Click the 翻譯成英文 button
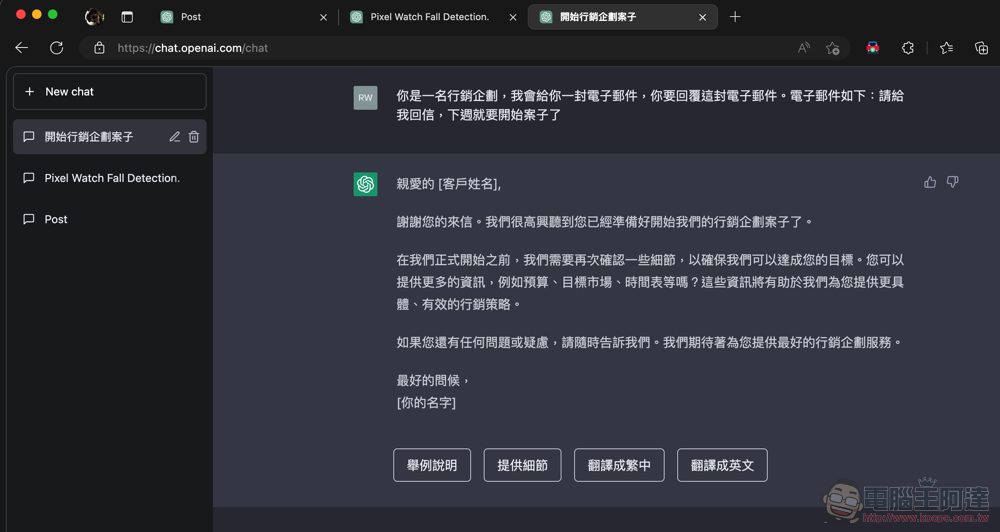This screenshot has width=1000, height=532. click(x=722, y=465)
